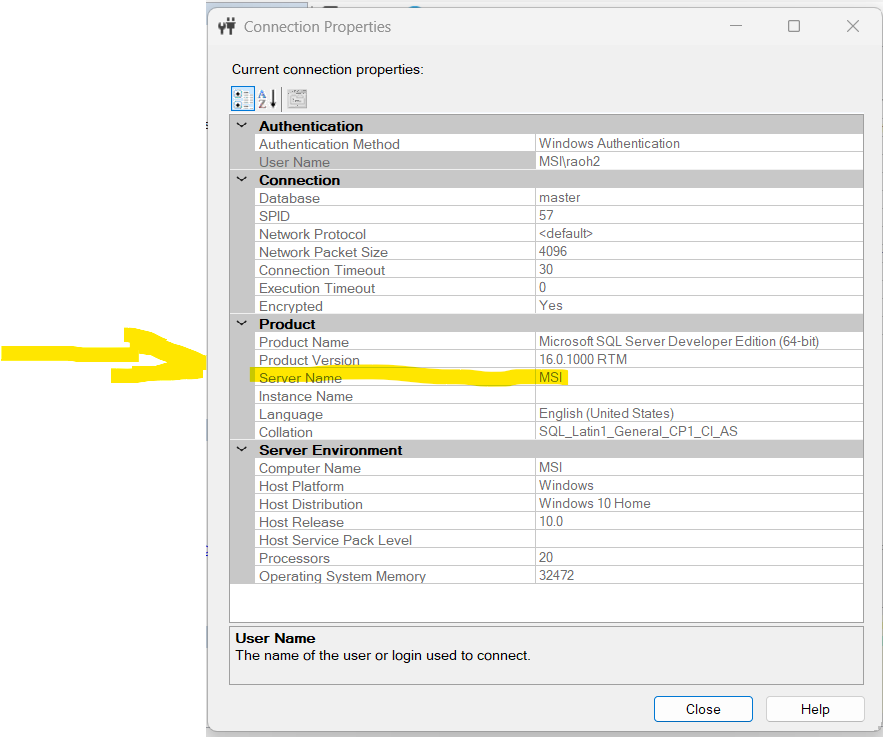Maximize the Connection Properties window
The width and height of the screenshot is (883, 737).
pyautogui.click(x=794, y=27)
